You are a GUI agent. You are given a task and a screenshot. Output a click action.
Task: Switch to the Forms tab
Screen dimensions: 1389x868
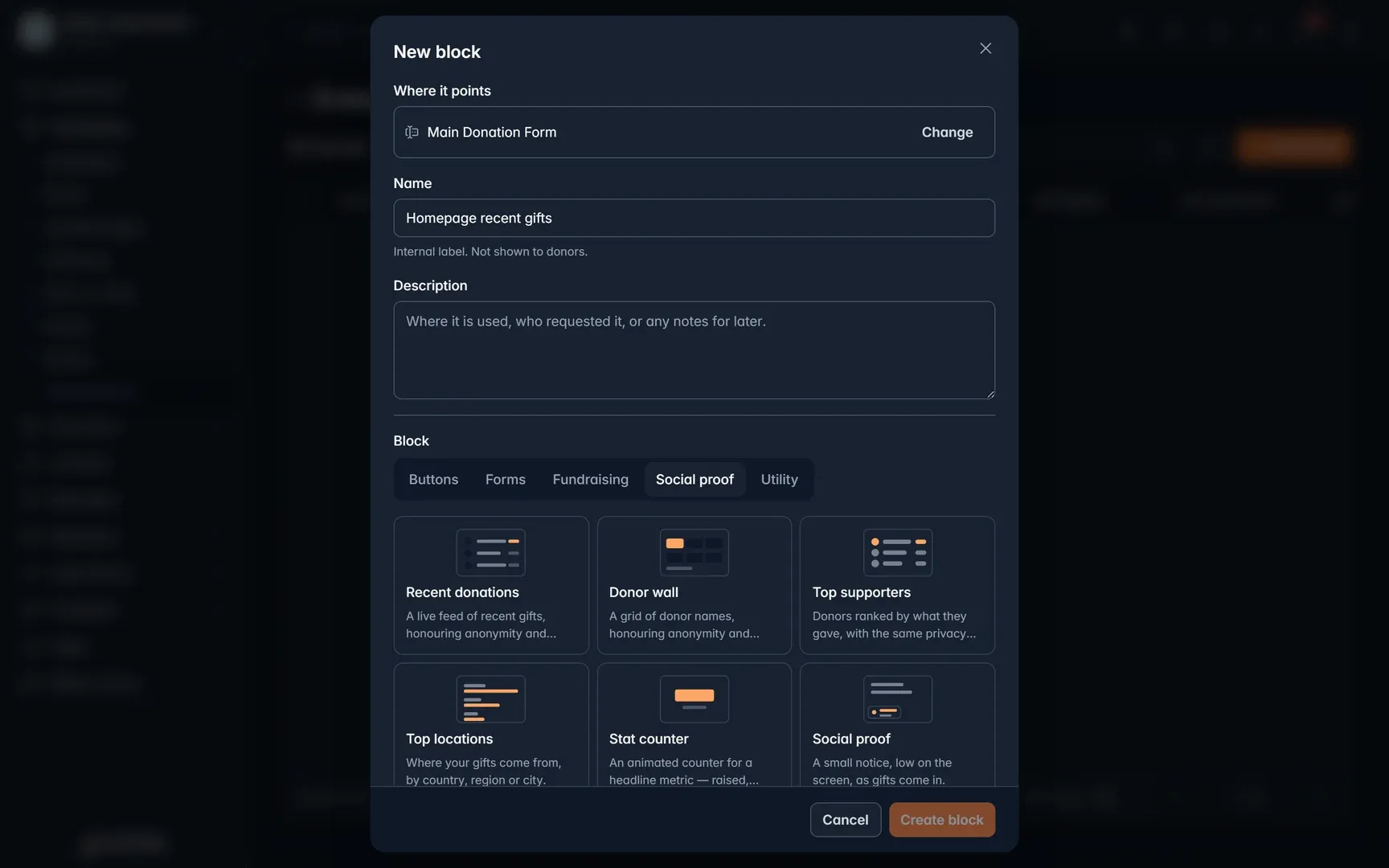point(505,479)
